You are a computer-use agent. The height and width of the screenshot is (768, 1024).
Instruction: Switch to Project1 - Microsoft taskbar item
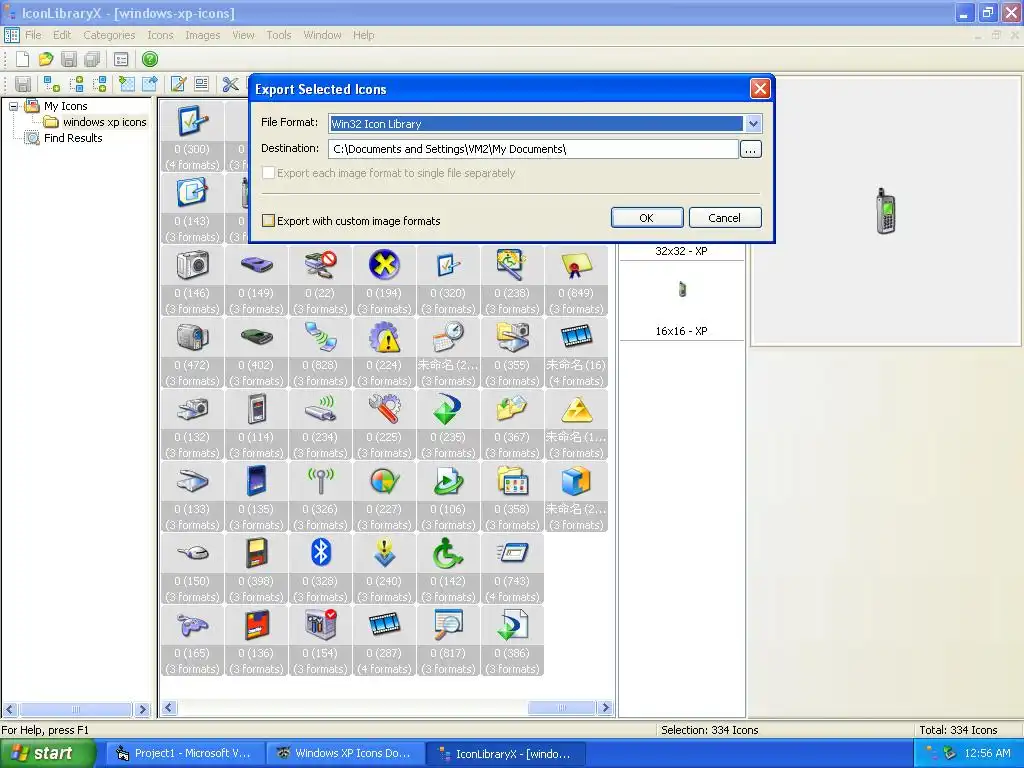coord(186,754)
